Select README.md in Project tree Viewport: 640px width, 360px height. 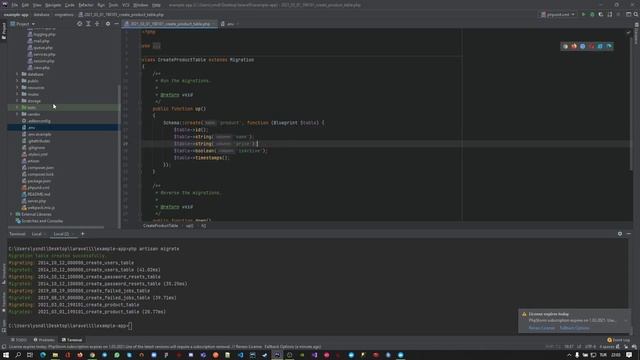point(39,194)
